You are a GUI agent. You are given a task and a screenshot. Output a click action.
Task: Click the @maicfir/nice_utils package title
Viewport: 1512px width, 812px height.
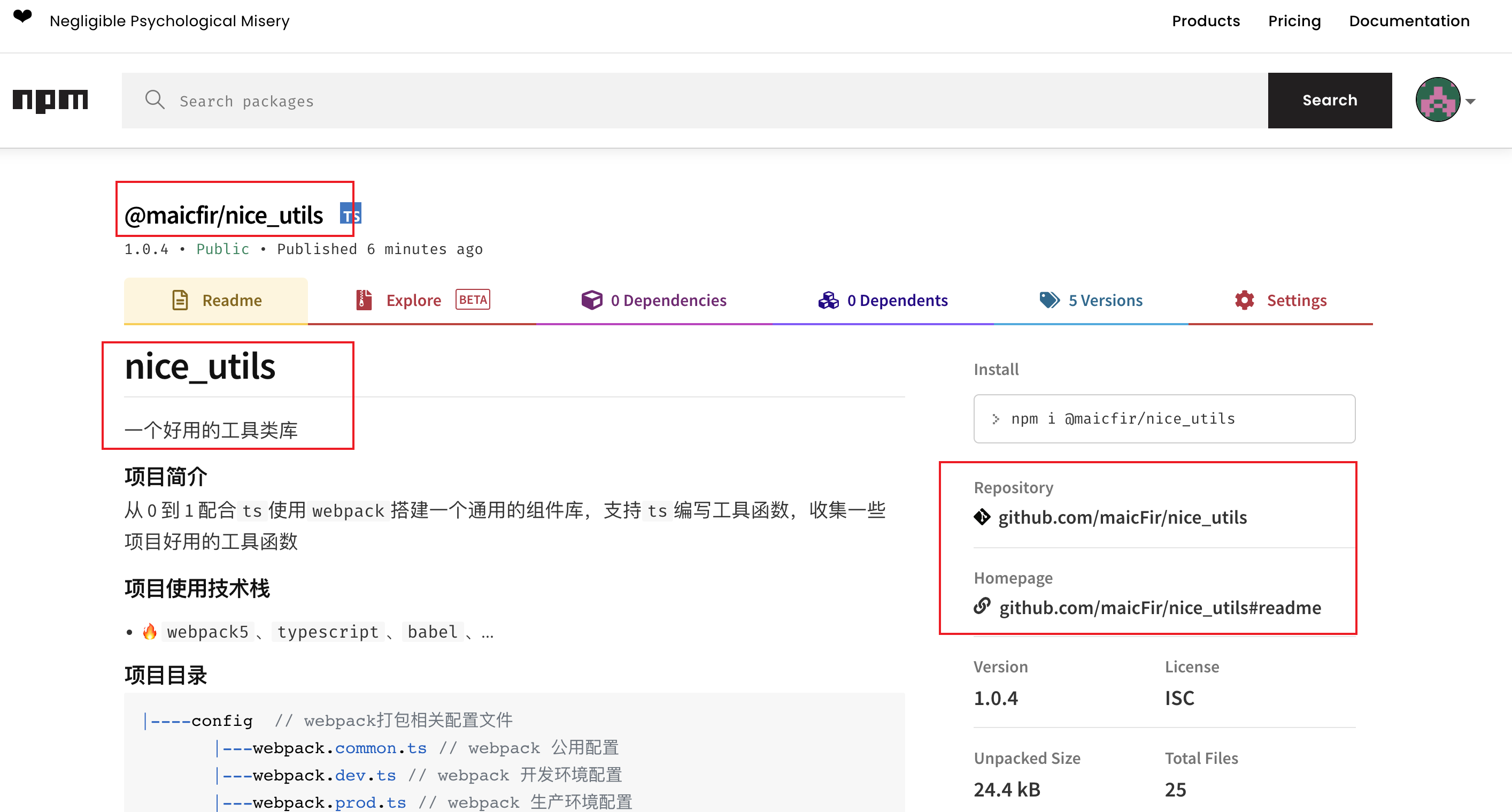(223, 216)
